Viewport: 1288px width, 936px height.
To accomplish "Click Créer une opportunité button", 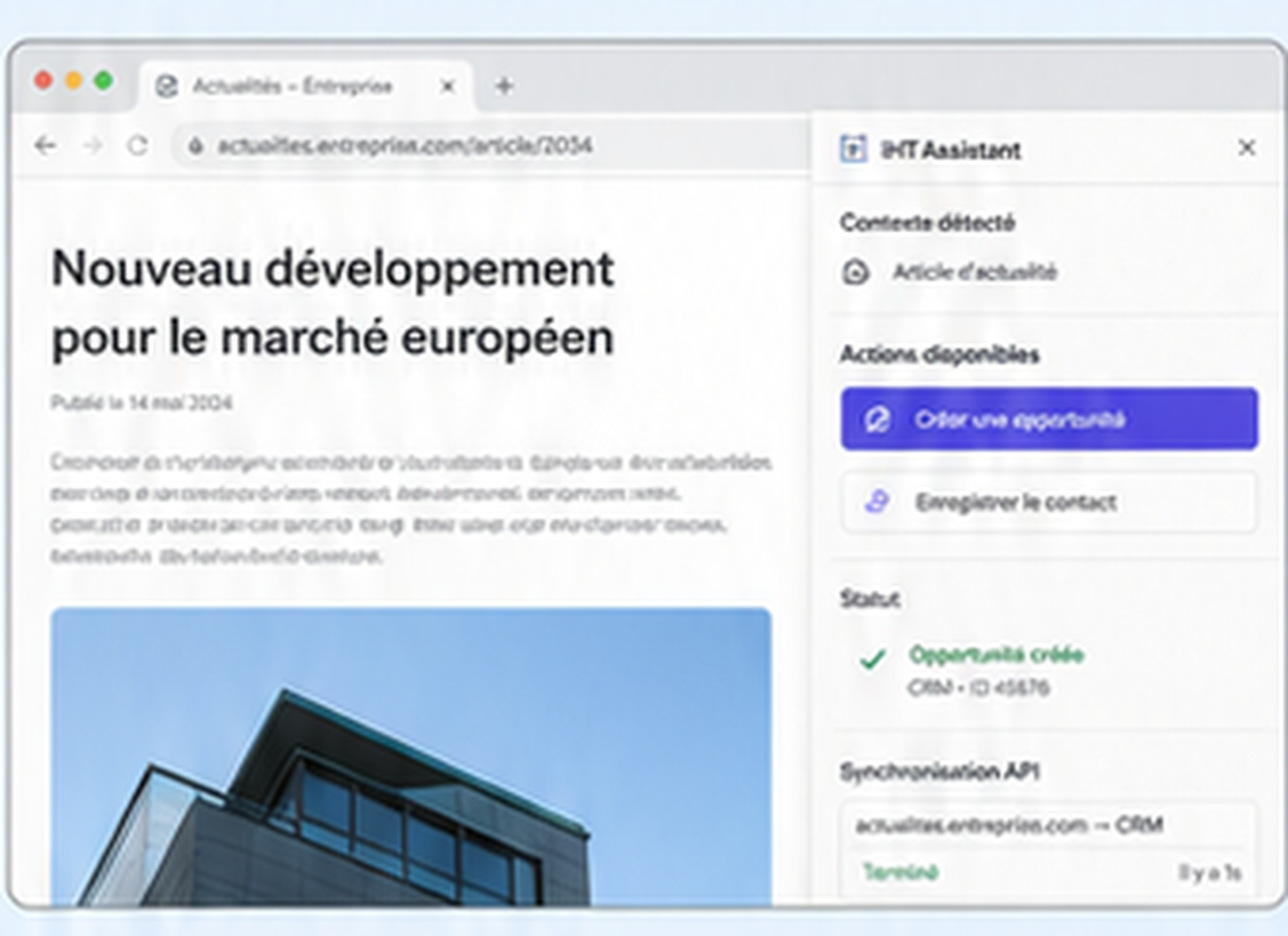I will (1048, 419).
